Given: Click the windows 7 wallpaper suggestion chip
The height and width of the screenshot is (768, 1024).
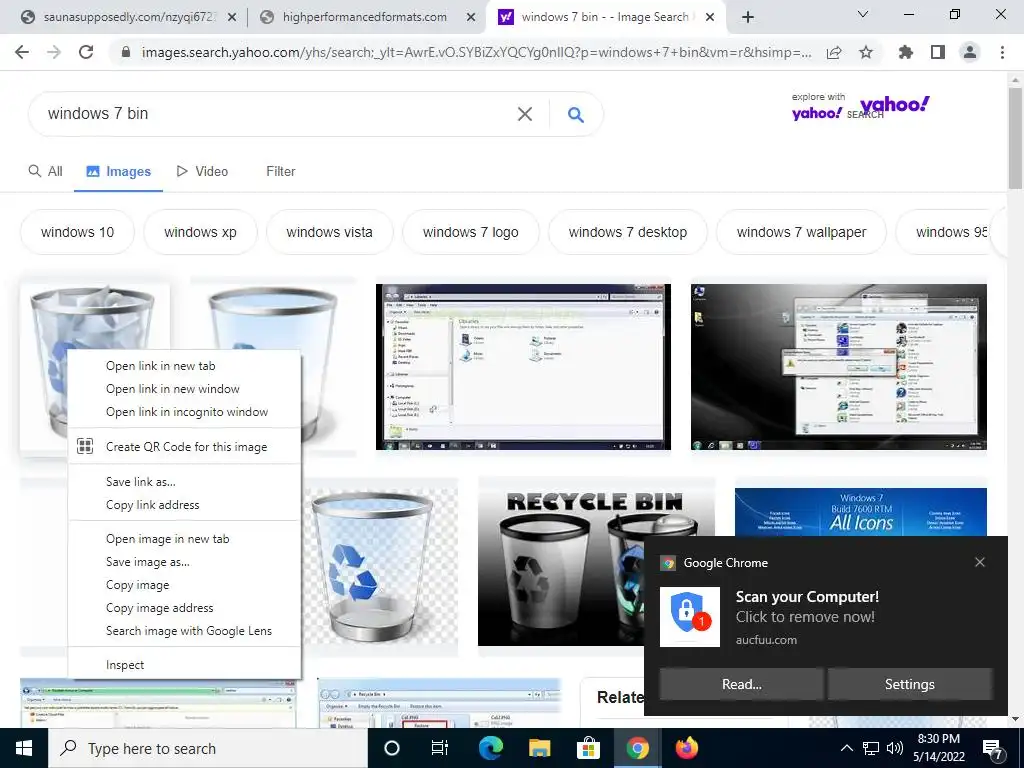Looking at the screenshot, I should click(801, 232).
